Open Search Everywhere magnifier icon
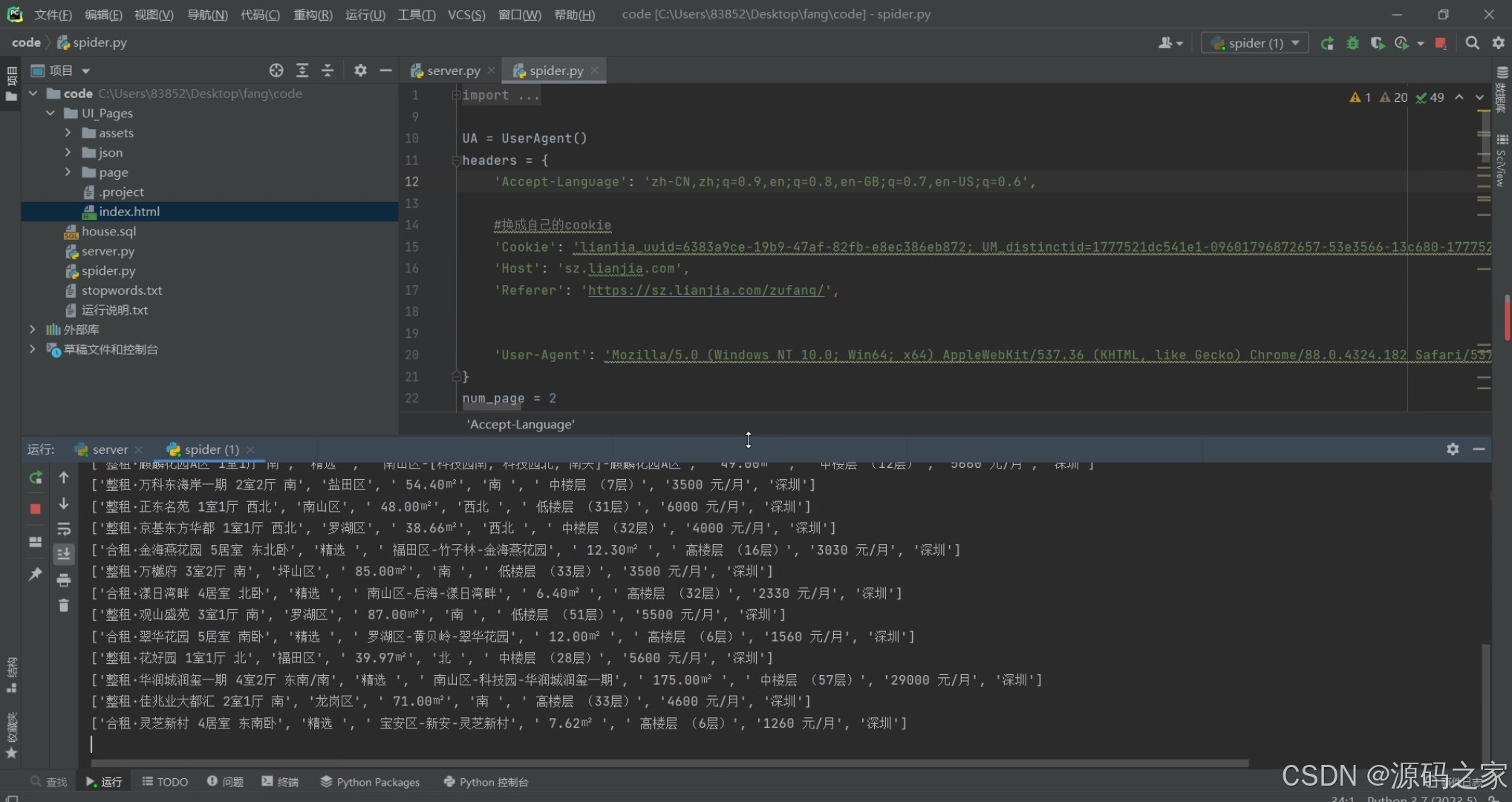Viewport: 1512px width, 802px height. tap(1472, 43)
